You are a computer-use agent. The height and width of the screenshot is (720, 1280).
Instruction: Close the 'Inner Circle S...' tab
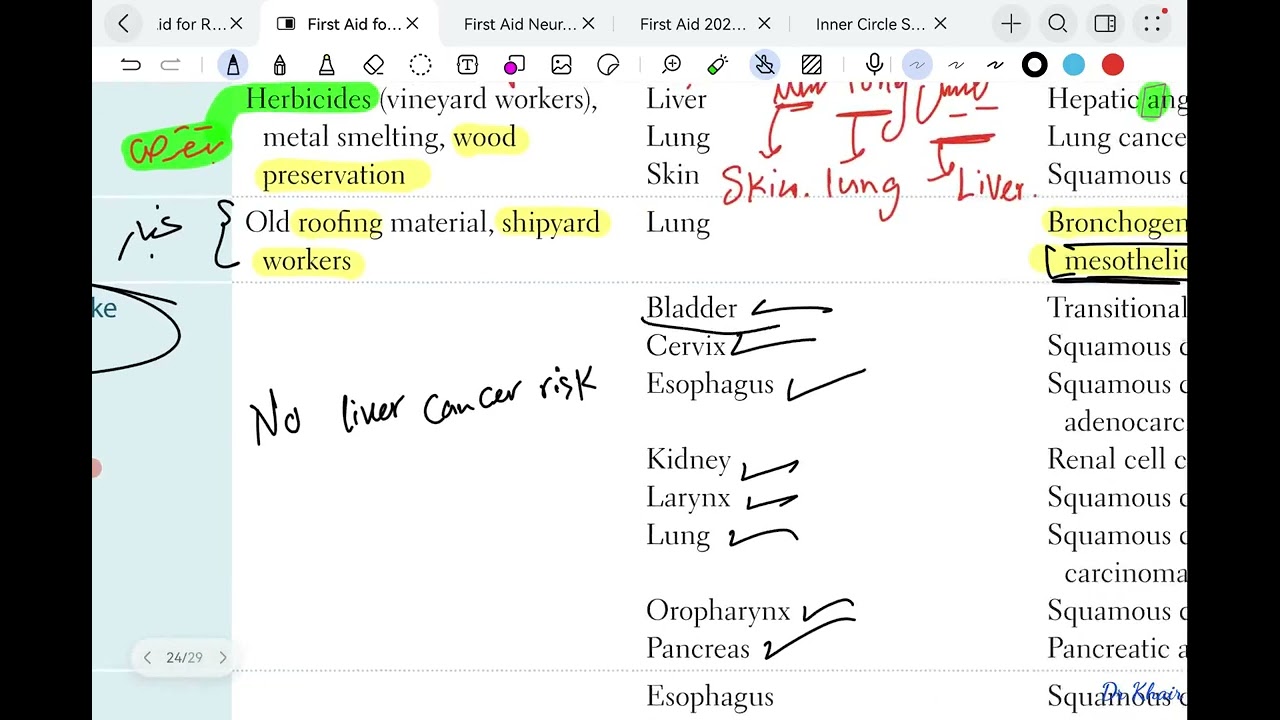(940, 24)
